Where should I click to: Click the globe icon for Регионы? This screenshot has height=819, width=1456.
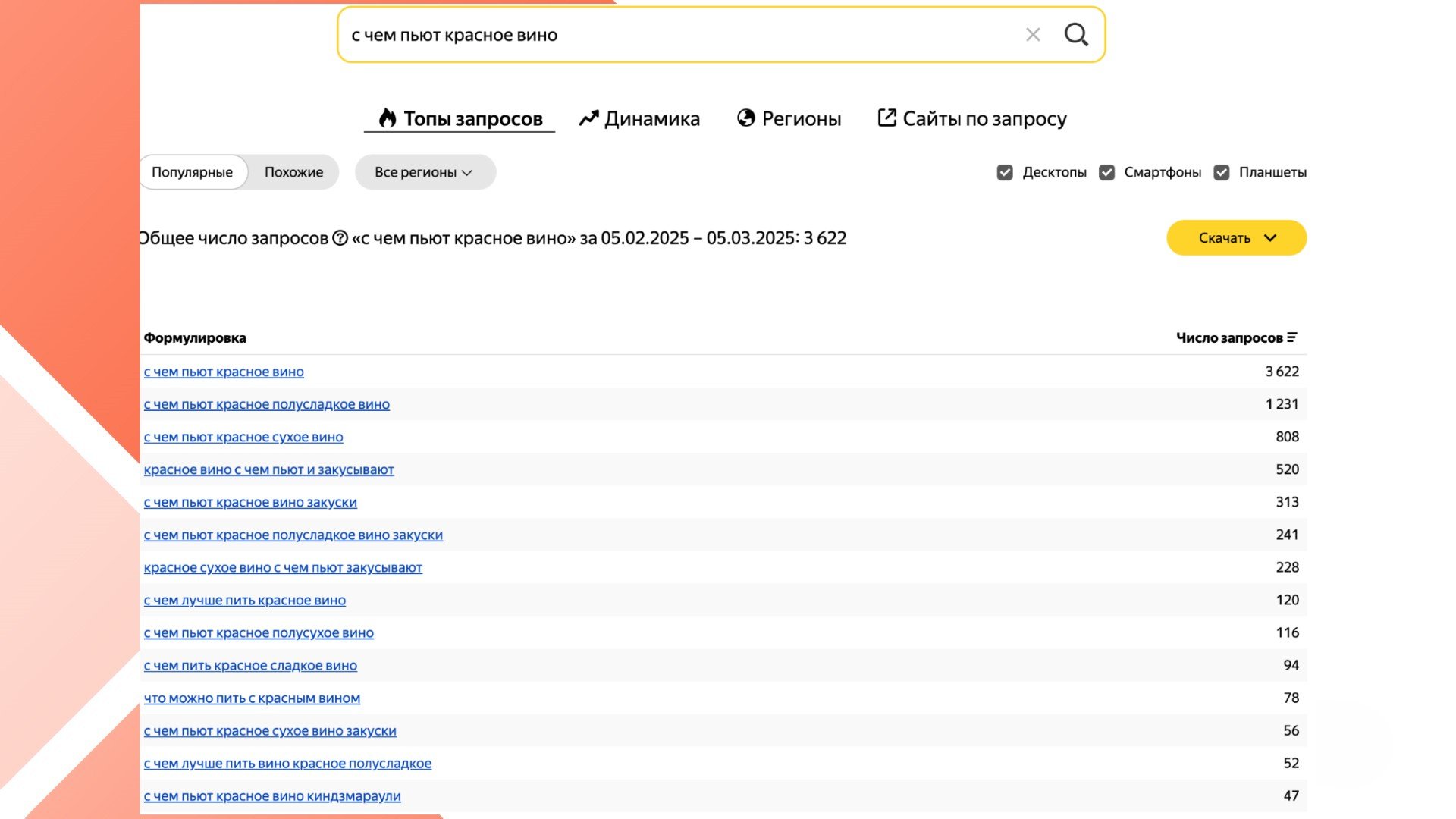pos(746,118)
